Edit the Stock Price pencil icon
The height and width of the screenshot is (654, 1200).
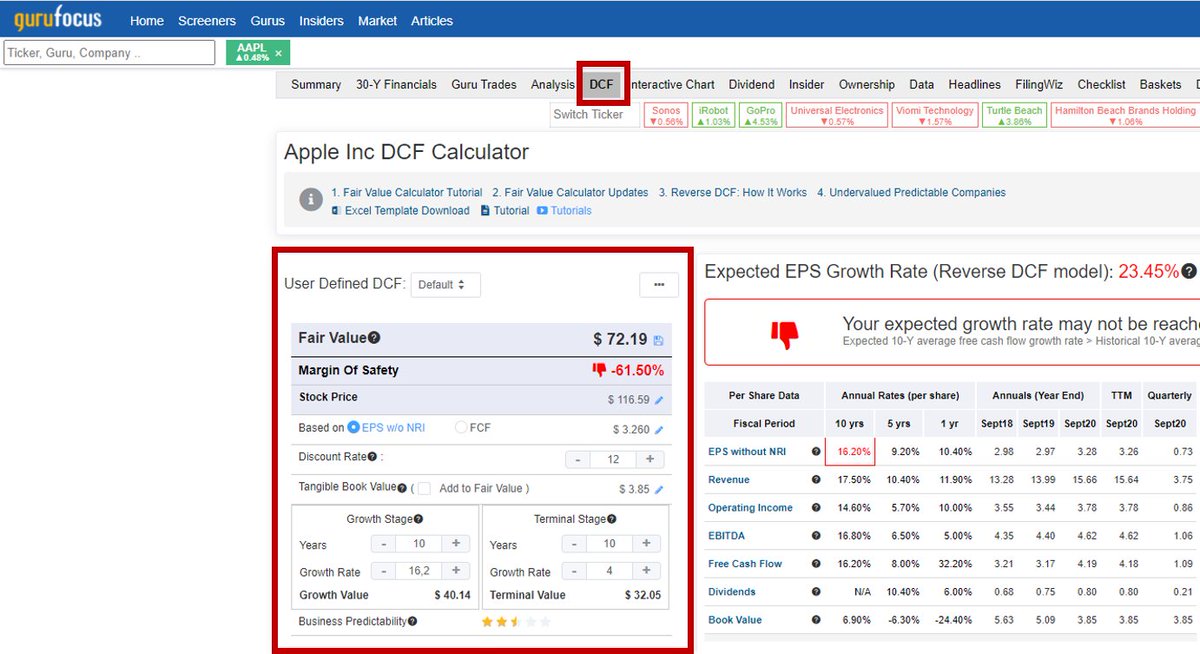(659, 400)
